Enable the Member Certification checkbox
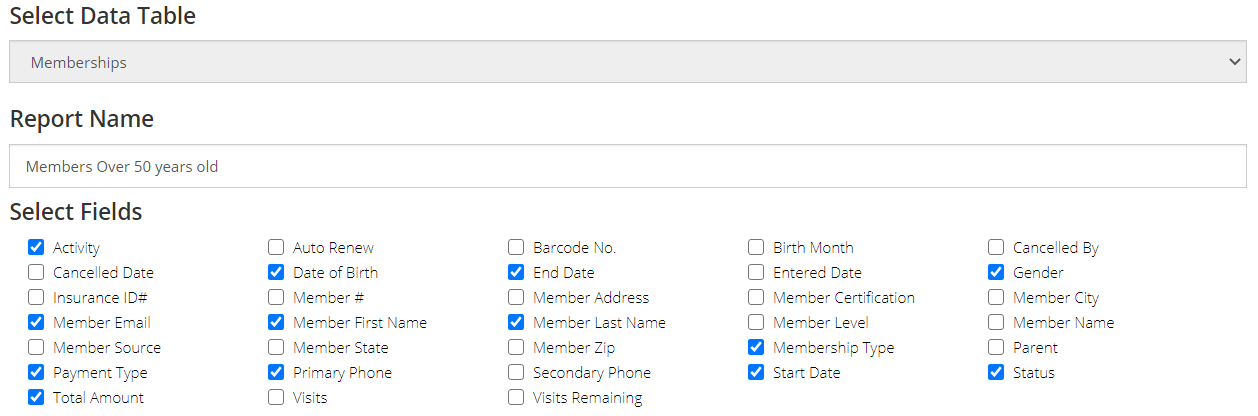 (756, 297)
